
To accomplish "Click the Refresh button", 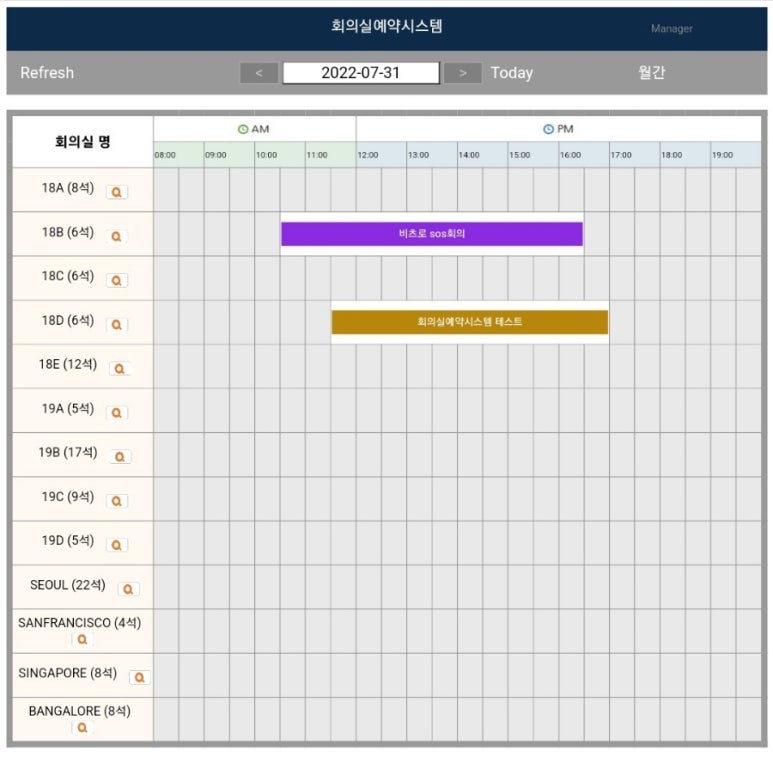I will point(47,73).
